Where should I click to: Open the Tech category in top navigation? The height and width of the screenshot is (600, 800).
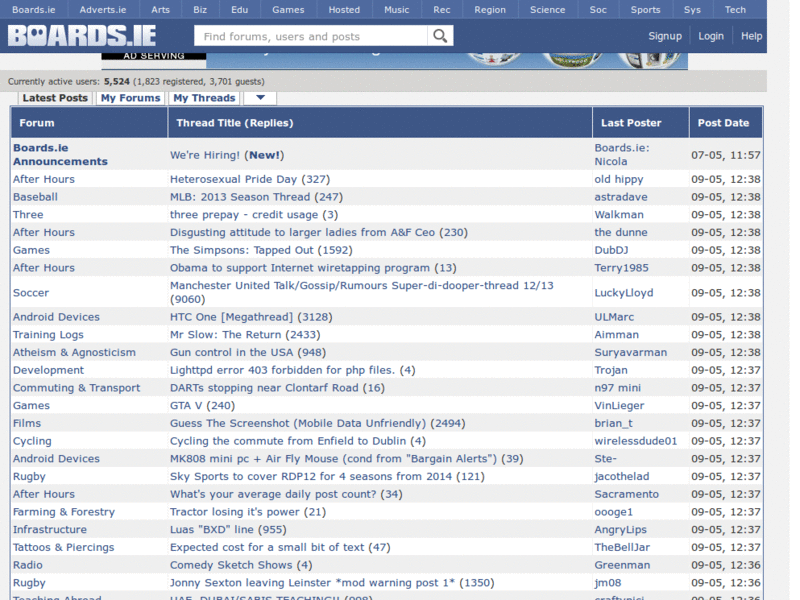735,10
